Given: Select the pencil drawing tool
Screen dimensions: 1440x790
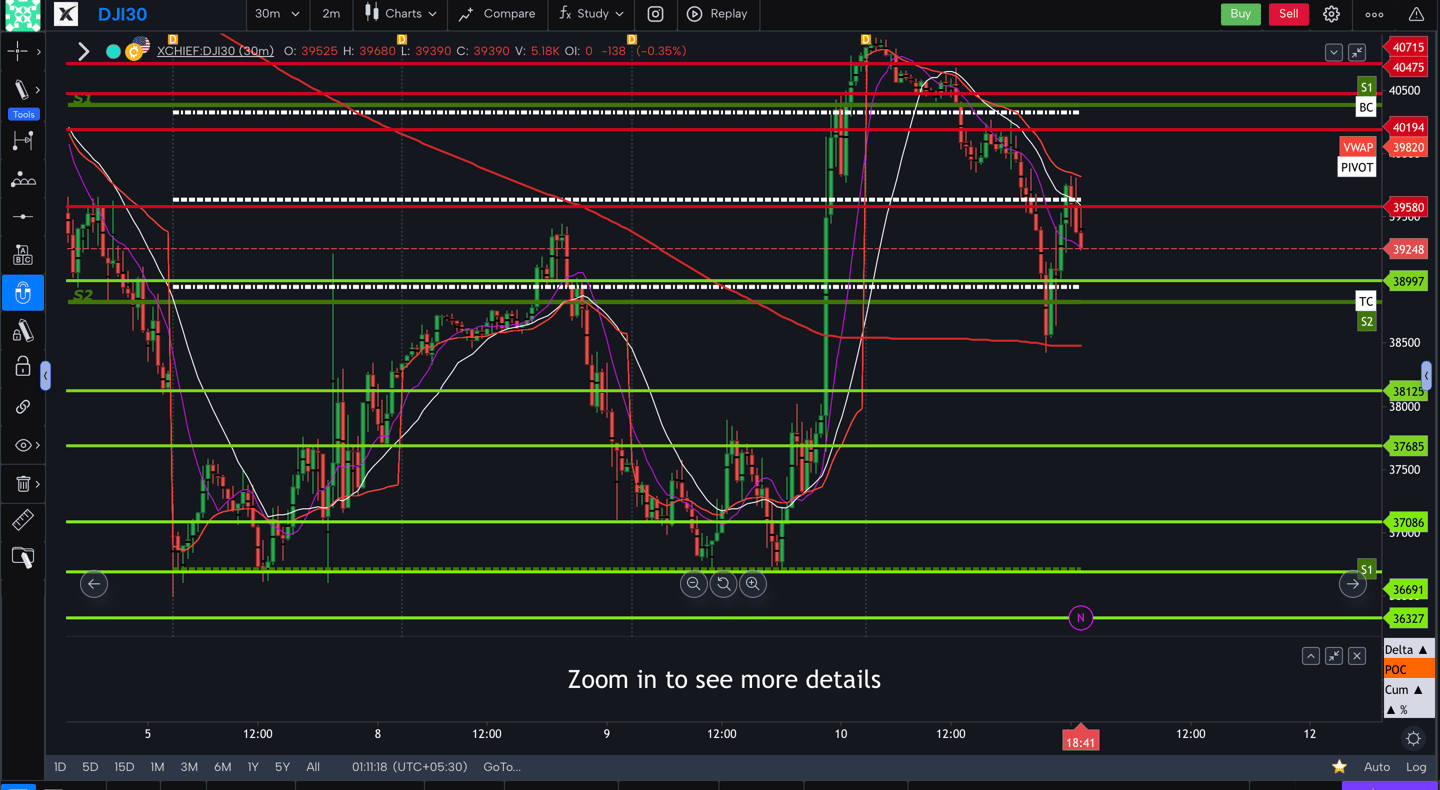Looking at the screenshot, I should point(21,90).
